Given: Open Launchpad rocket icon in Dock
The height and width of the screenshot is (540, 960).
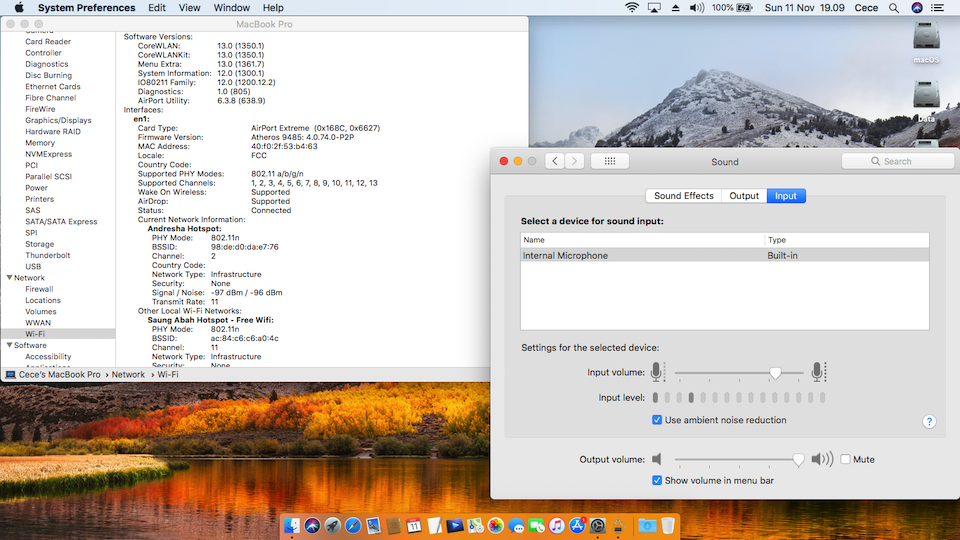Looking at the screenshot, I should pyautogui.click(x=332, y=525).
